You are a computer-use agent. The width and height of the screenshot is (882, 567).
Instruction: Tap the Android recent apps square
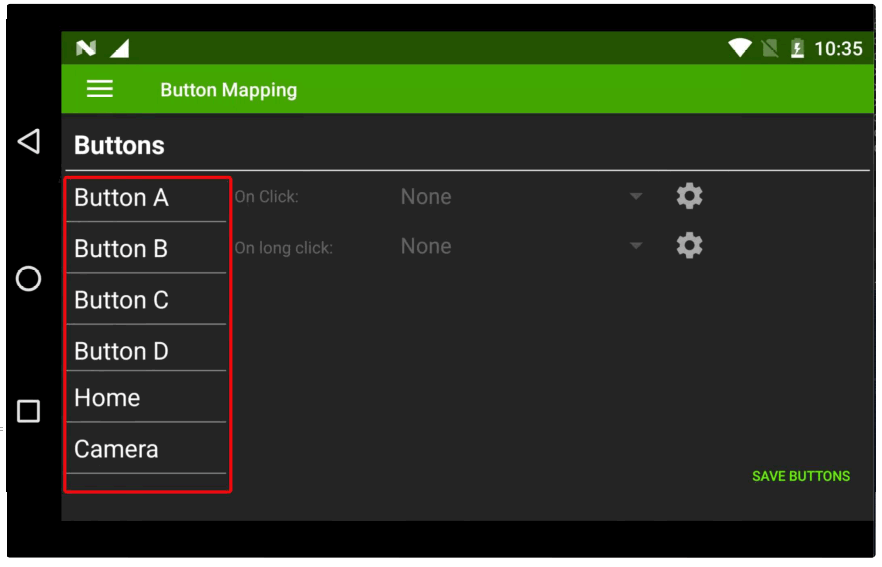point(28,411)
